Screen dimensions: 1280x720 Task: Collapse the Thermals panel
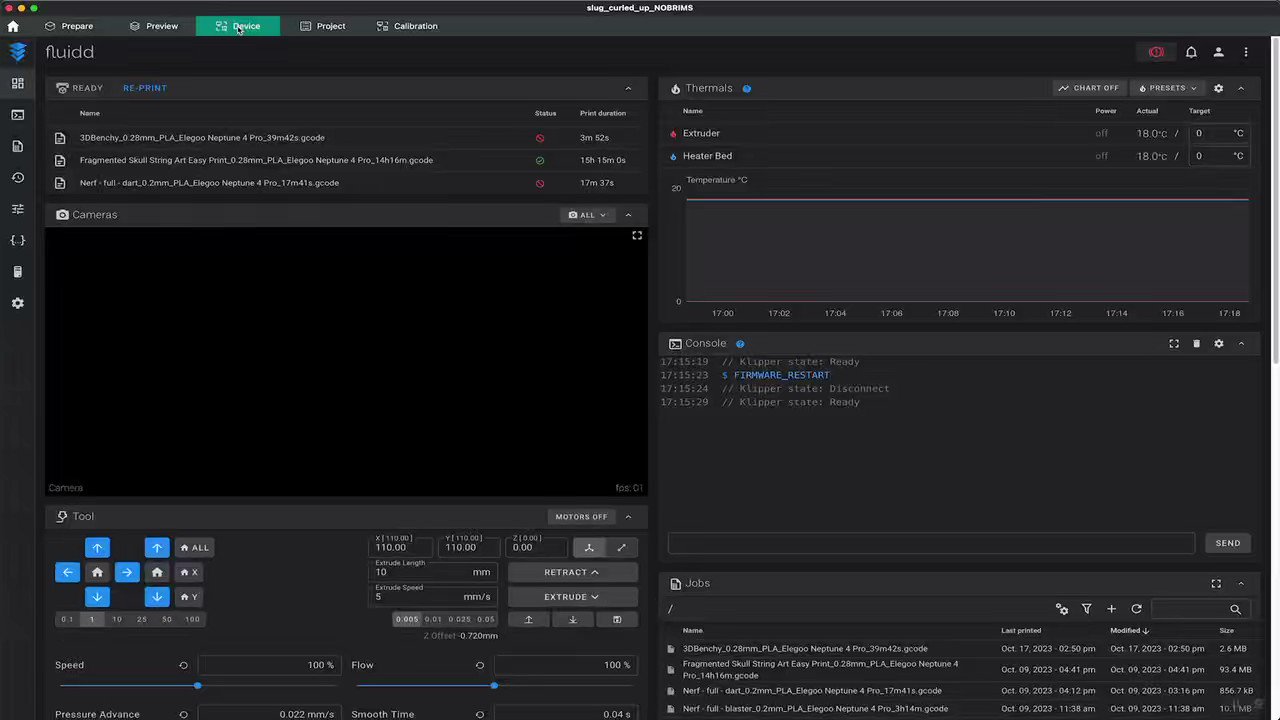pos(1241,88)
